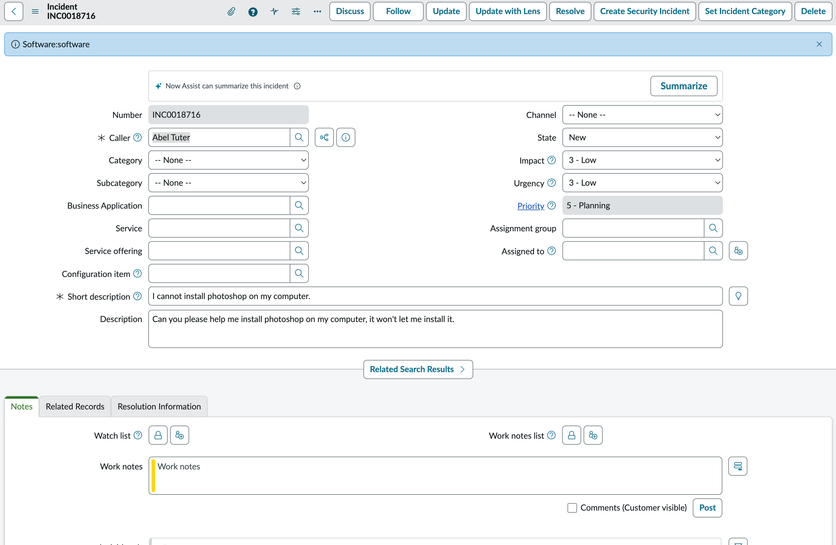Screen dimensions: 836x545
Task: Open the Category dropdown
Action: click(x=228, y=160)
